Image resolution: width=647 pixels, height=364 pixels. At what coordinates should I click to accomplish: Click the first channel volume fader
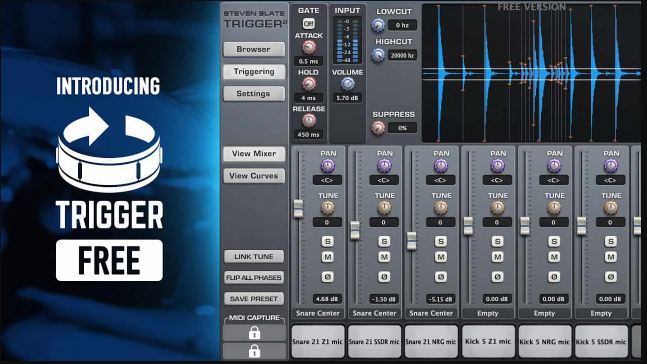(298, 208)
